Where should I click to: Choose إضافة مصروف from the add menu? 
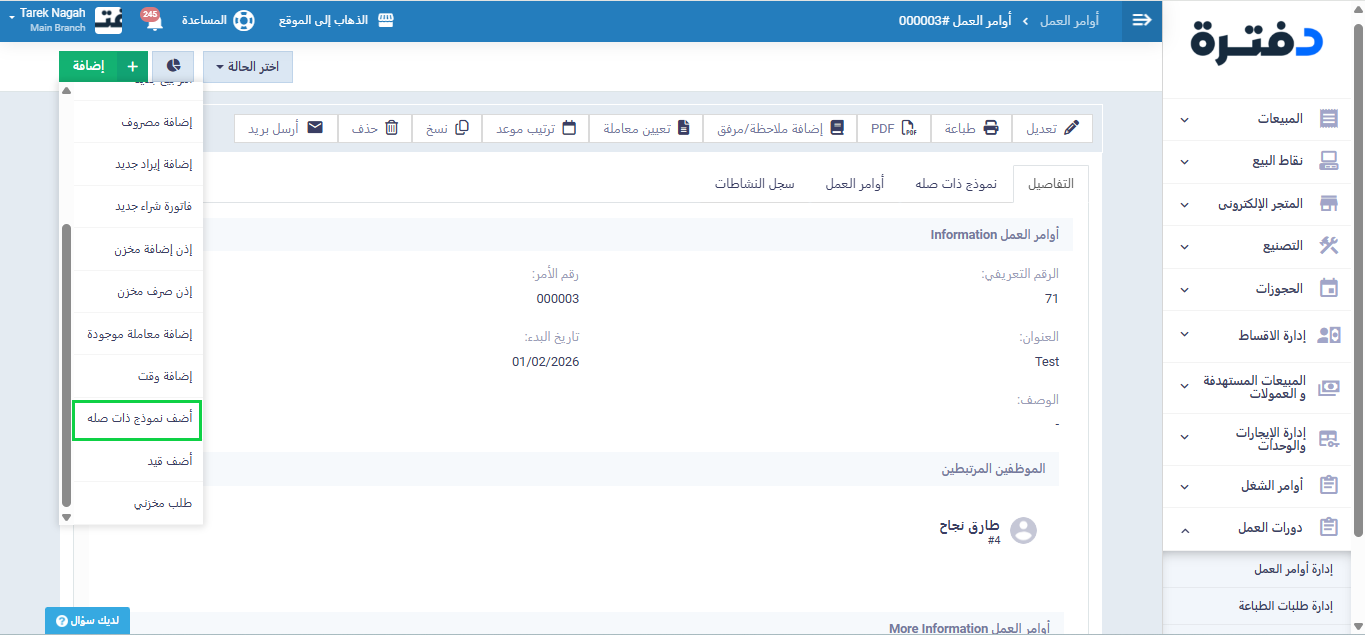point(138,122)
